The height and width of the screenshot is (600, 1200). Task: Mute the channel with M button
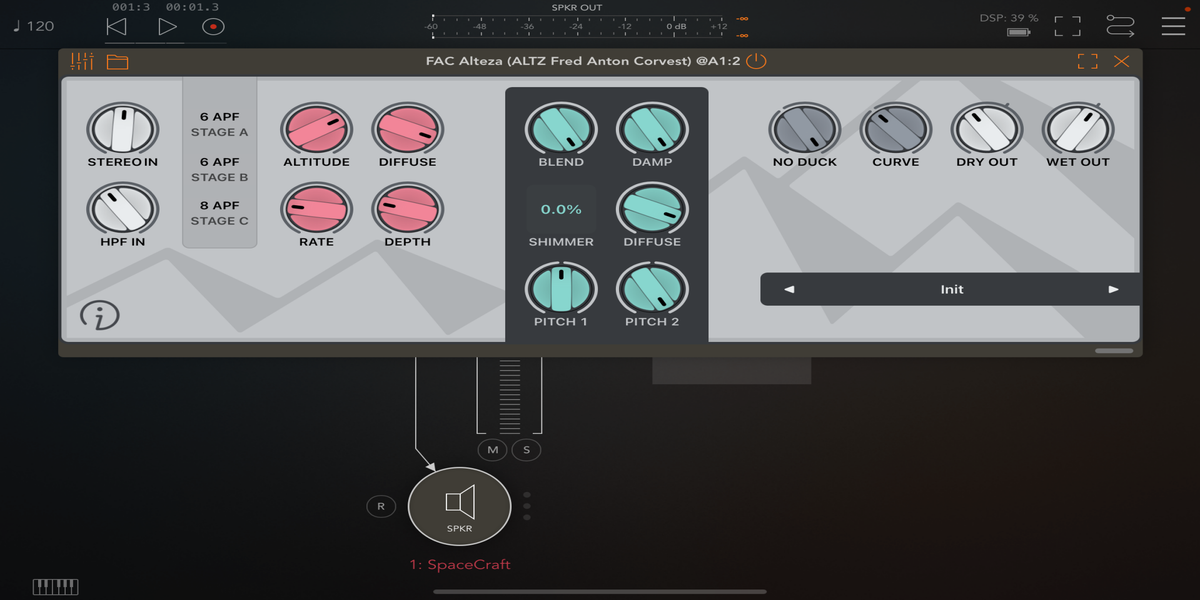point(492,450)
